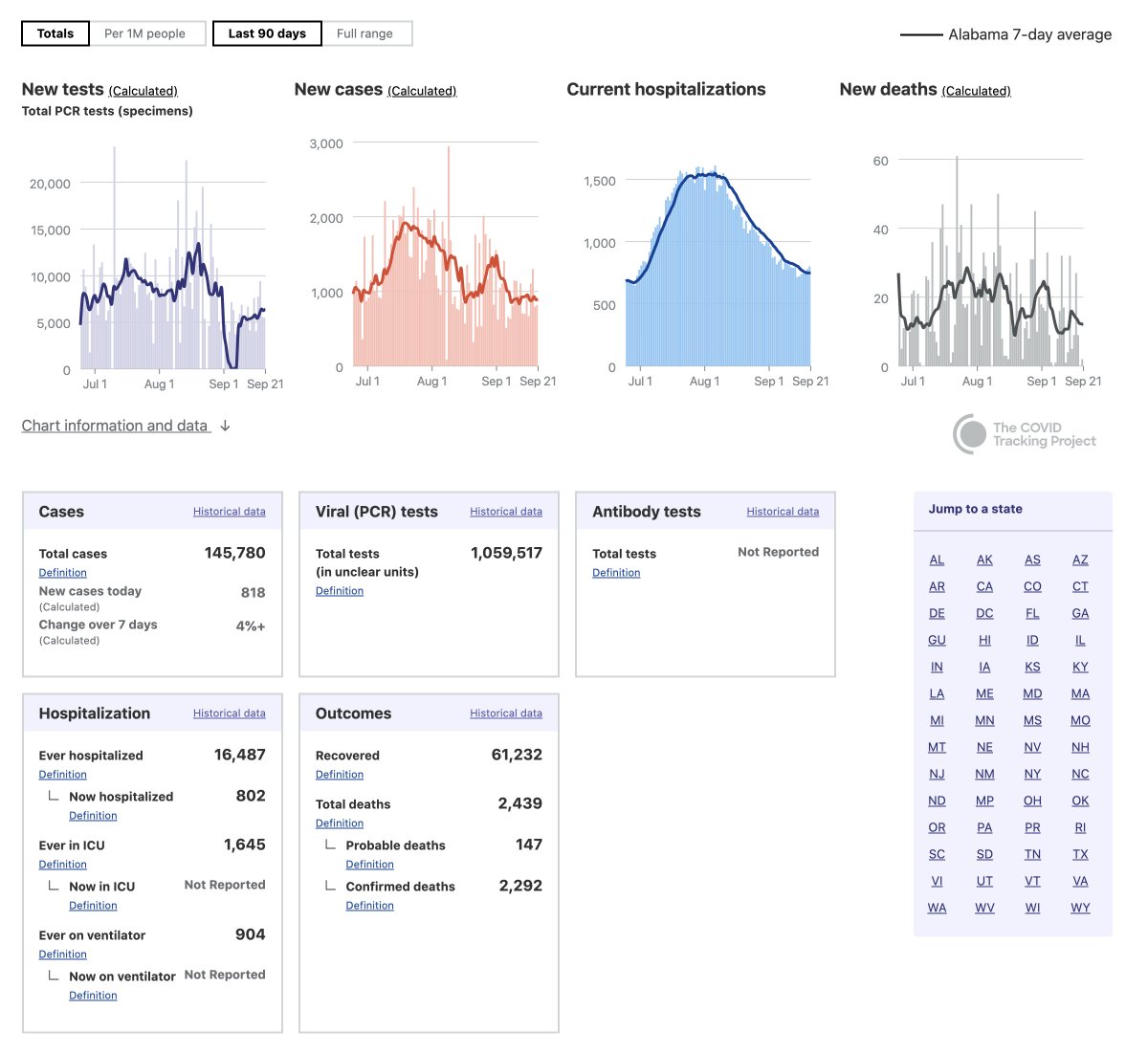Screen dimensions: 1148x1053
Task: Open Definition under Total deaths
Action: coord(340,823)
